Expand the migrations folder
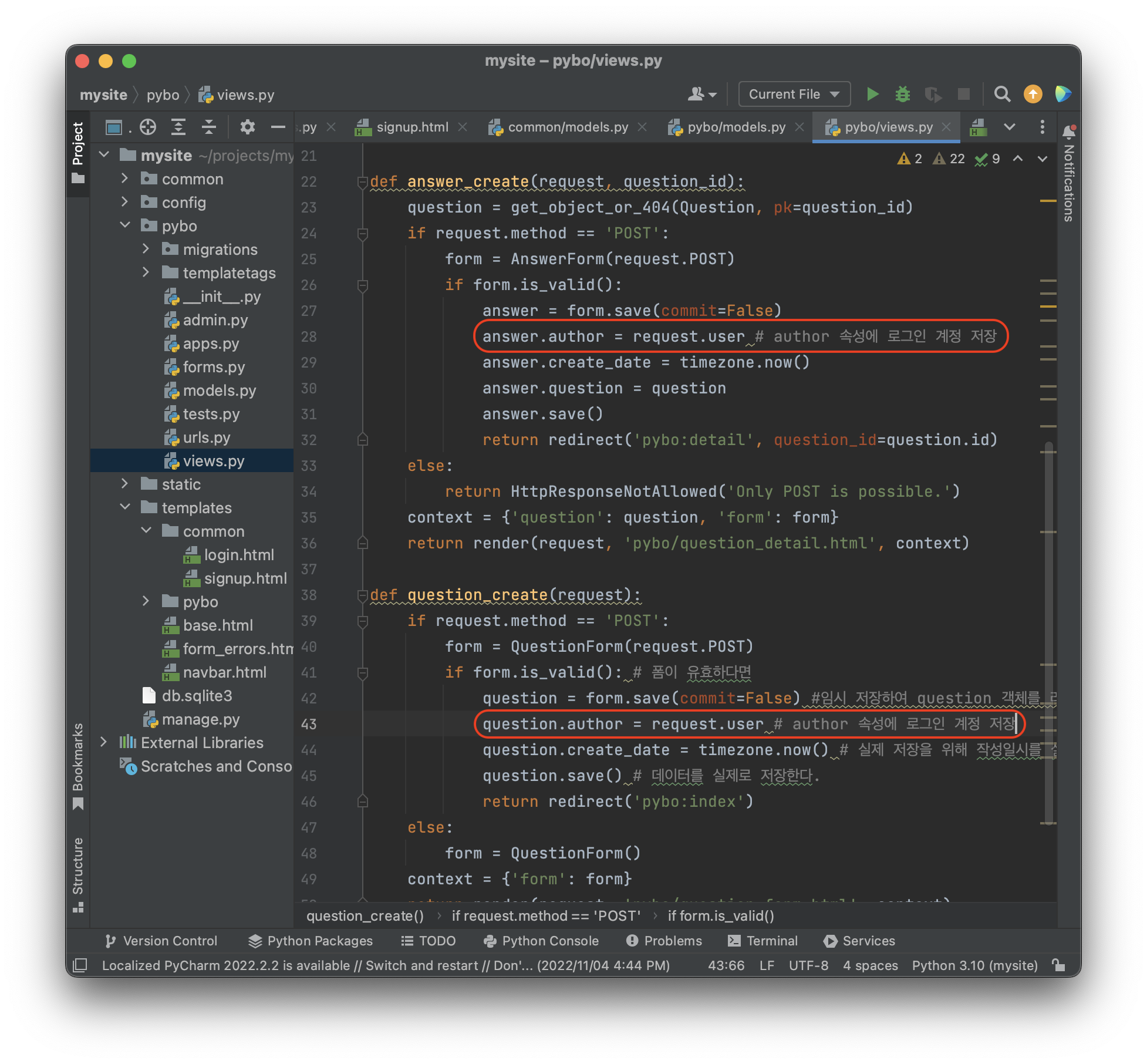The image size is (1147, 1064). [x=146, y=250]
